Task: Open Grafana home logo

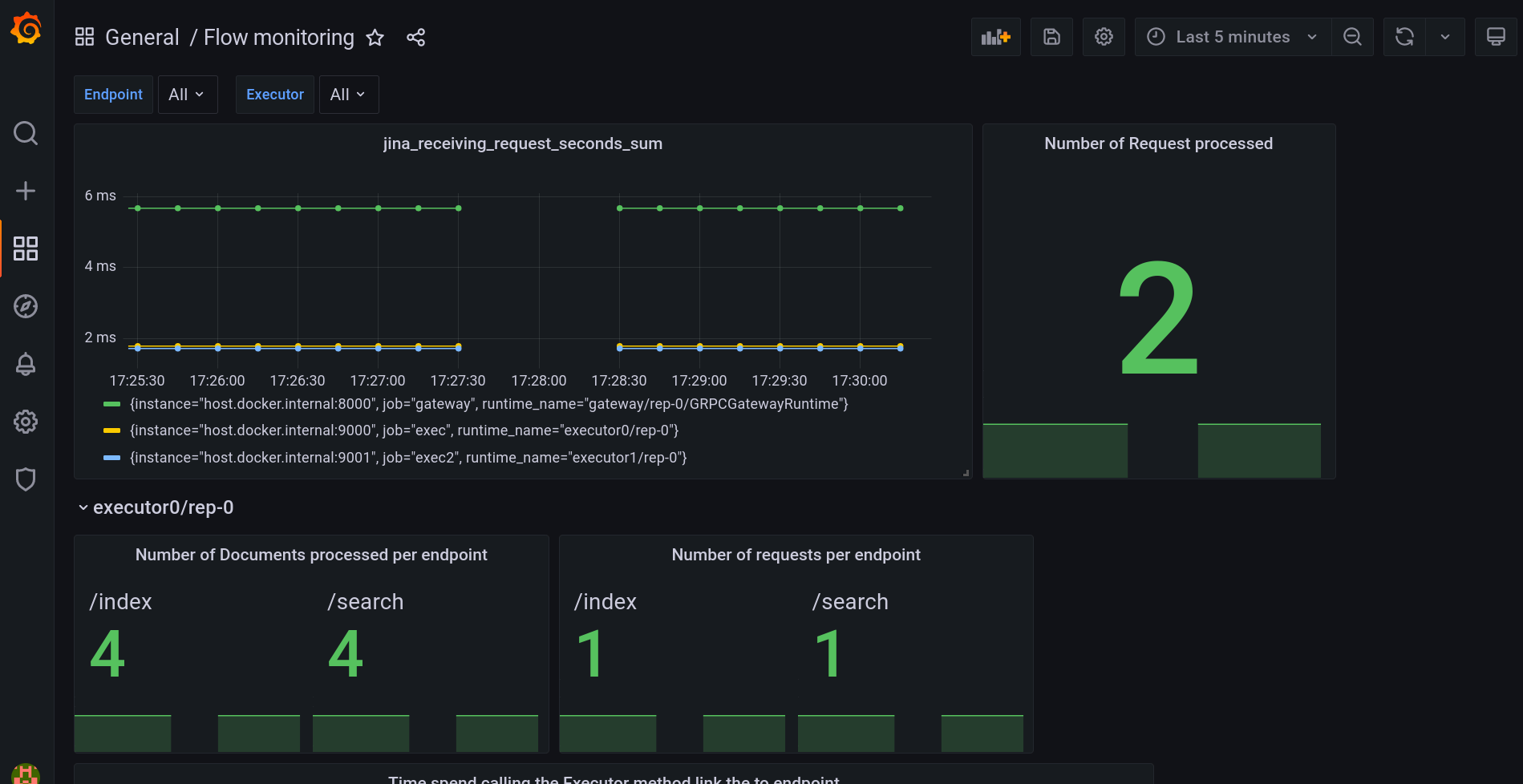Action: coord(26,29)
